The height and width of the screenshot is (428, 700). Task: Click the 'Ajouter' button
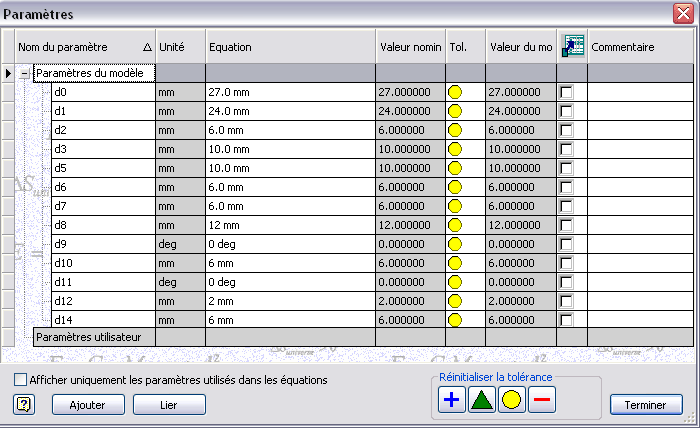88,405
